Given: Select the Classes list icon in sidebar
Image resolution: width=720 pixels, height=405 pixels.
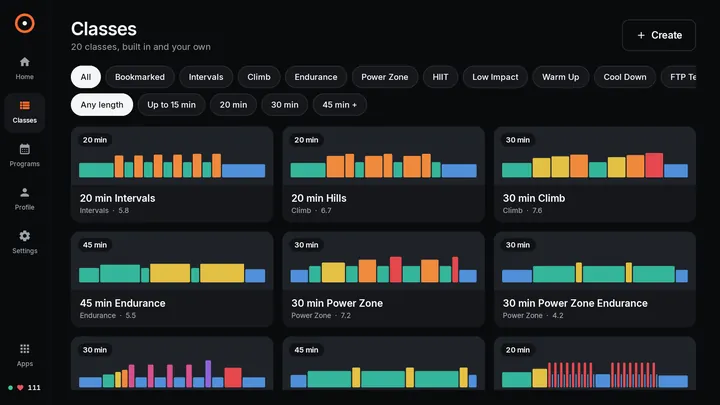Looking at the screenshot, I should pyautogui.click(x=24, y=106).
